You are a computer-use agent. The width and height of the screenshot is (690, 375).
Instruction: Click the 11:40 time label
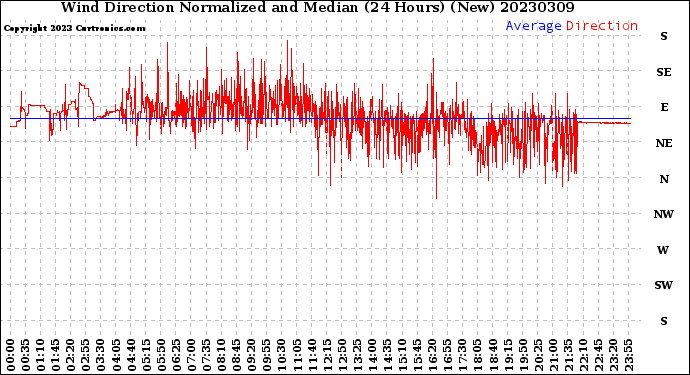pos(312,356)
